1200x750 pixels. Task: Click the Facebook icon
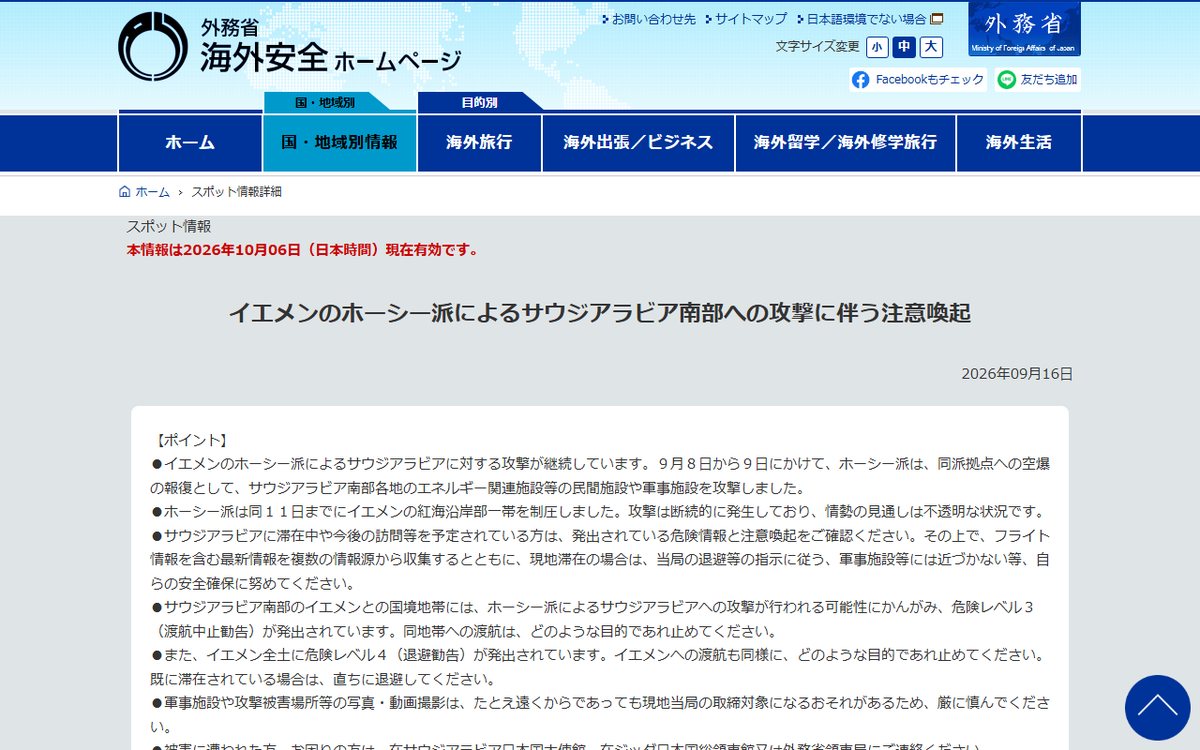[861, 80]
